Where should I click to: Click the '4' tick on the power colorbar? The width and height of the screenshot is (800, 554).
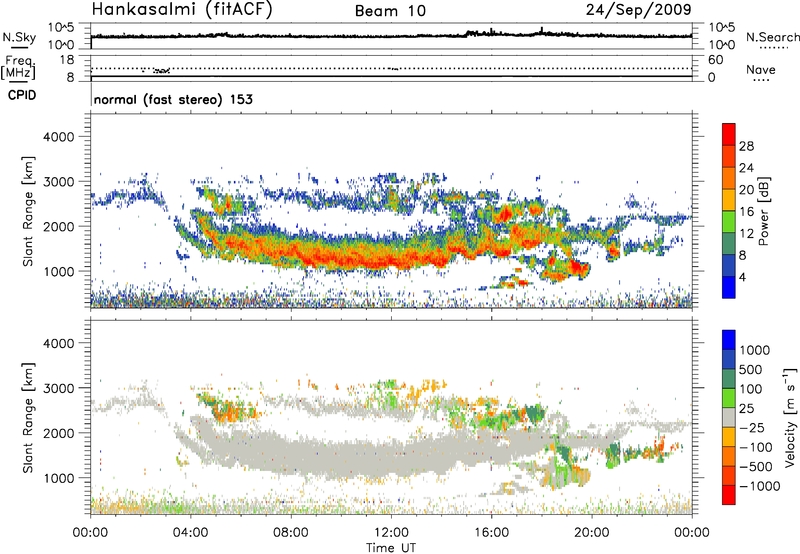pyautogui.click(x=743, y=277)
